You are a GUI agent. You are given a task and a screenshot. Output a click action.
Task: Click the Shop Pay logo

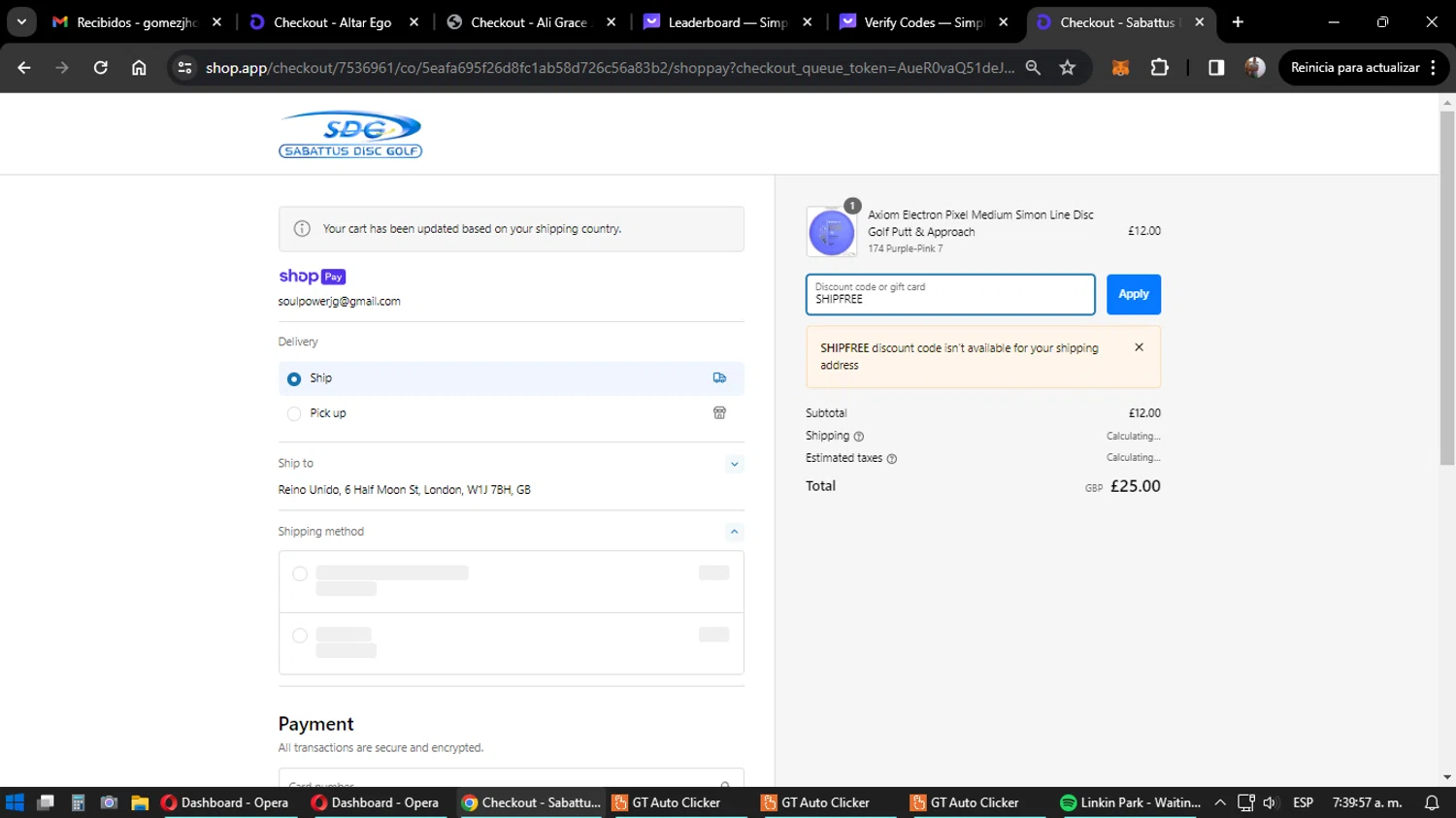[x=312, y=277]
